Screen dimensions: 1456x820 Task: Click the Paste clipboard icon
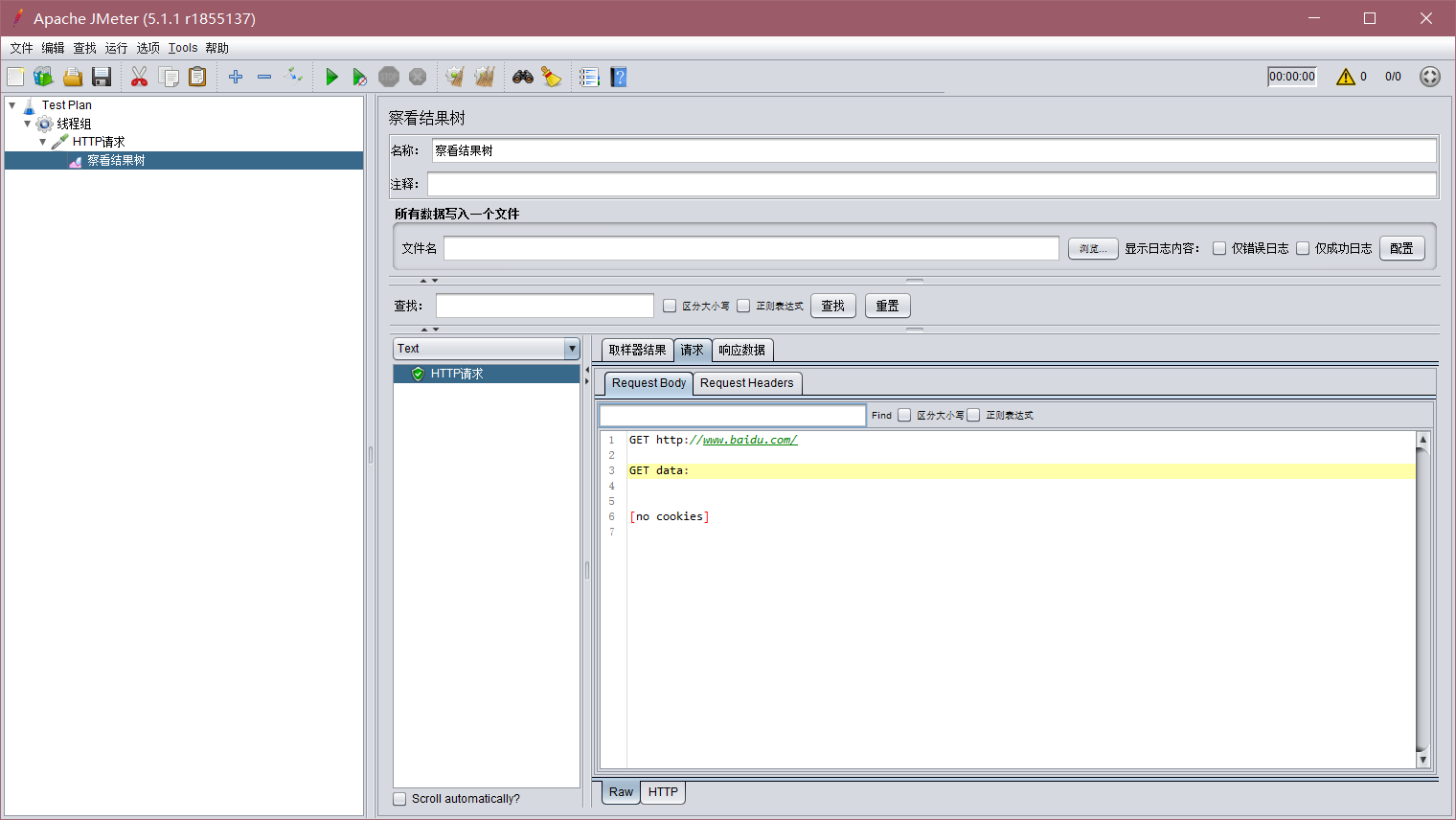pos(197,77)
